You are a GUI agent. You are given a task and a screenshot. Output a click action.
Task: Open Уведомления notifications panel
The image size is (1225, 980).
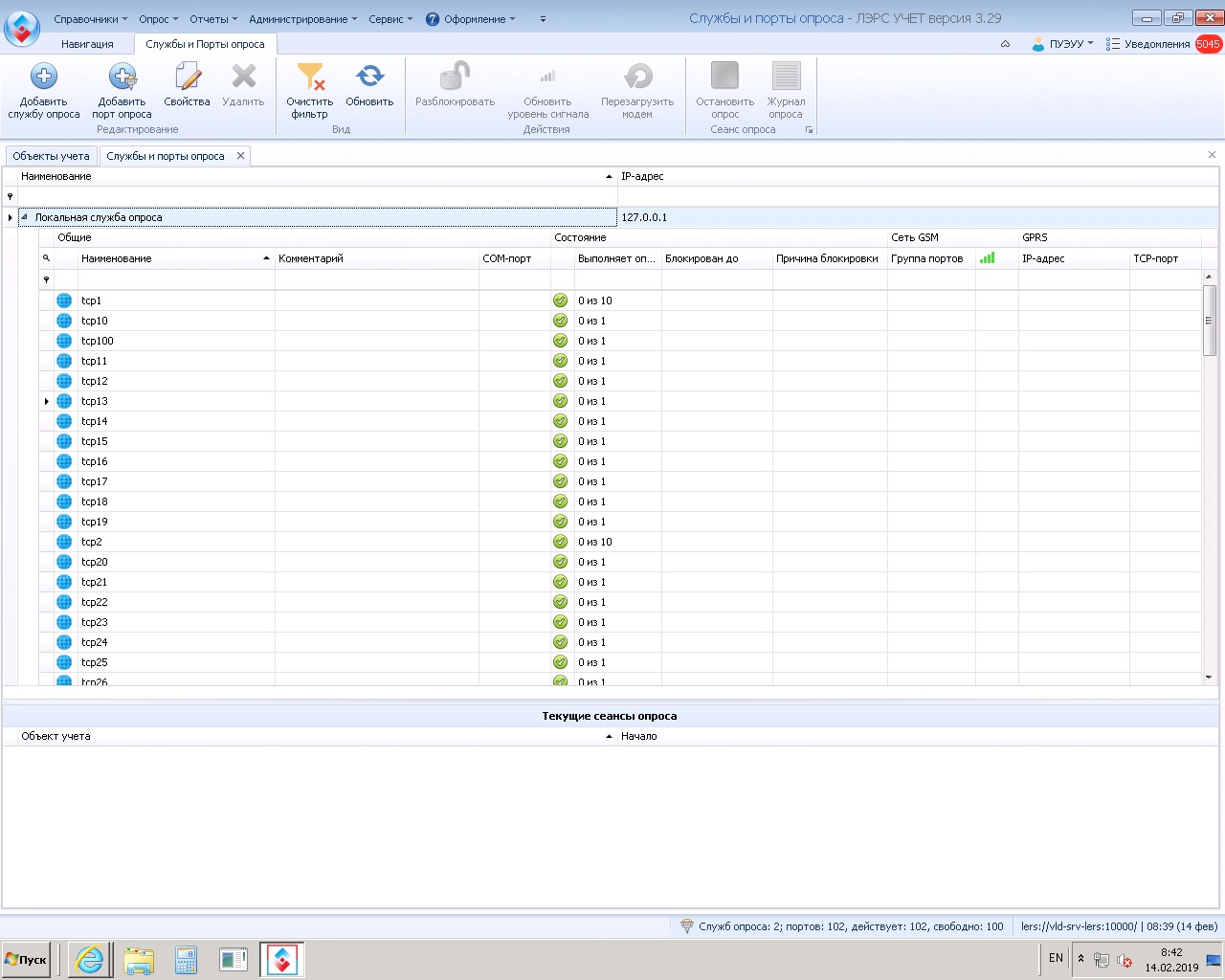(x=1147, y=44)
